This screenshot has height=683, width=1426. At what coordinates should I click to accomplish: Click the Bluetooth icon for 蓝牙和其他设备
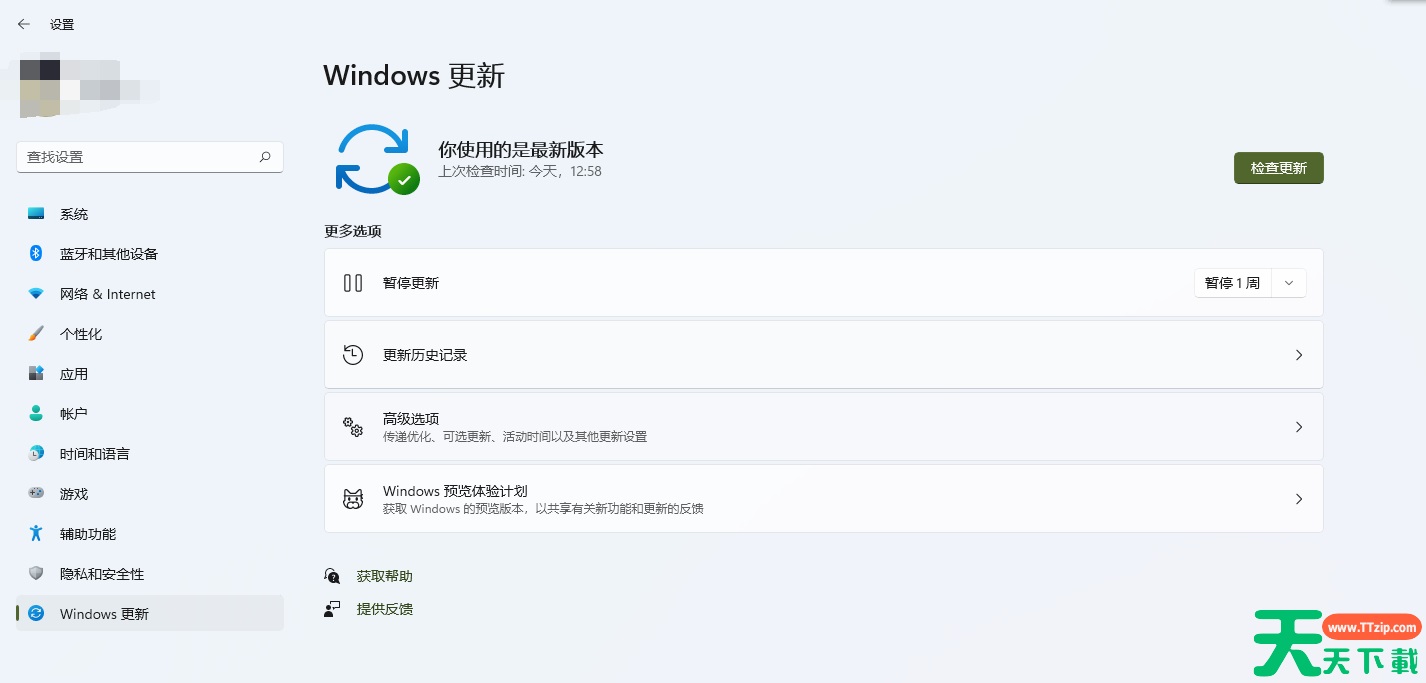(x=36, y=254)
